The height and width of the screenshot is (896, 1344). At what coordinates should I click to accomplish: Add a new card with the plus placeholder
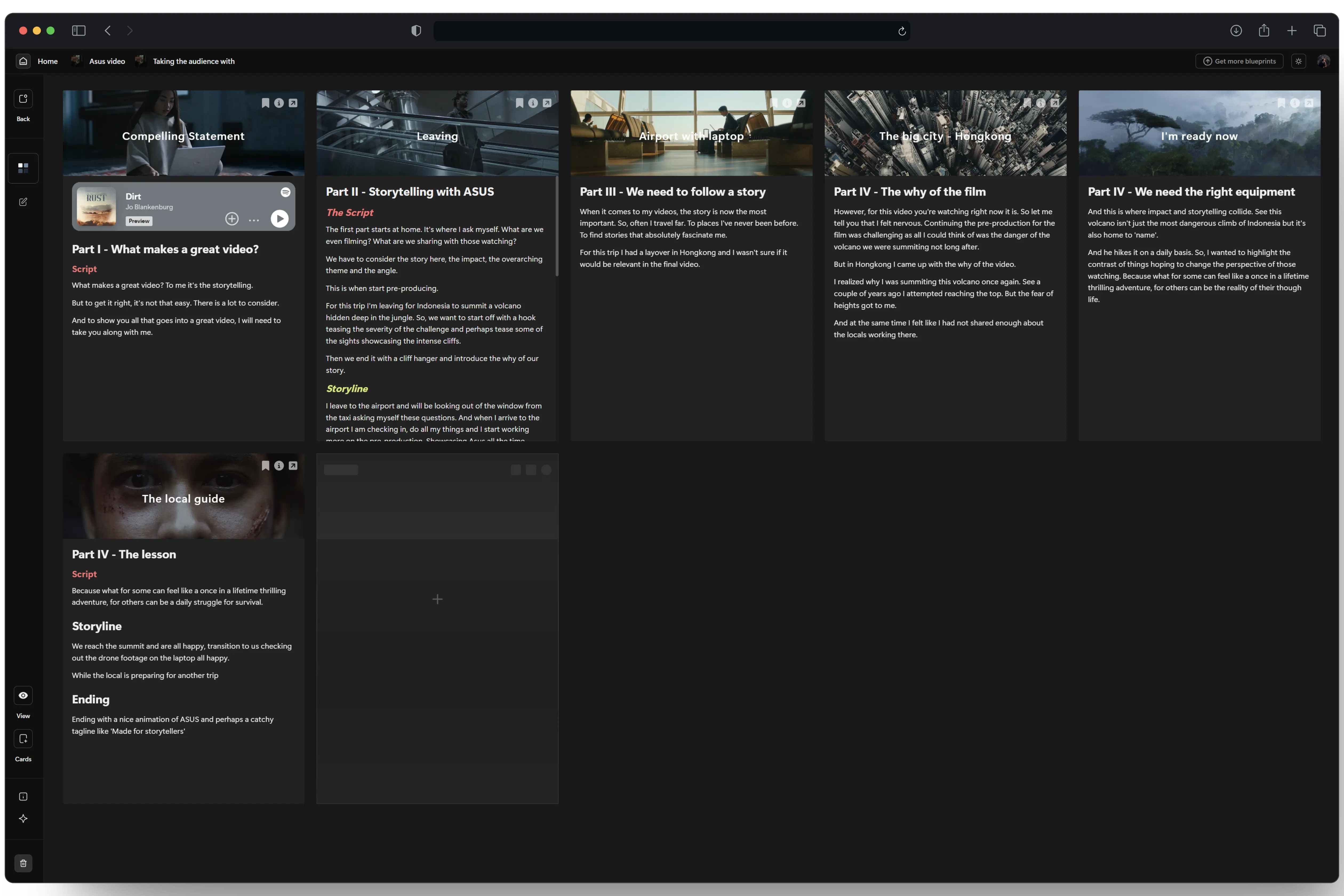tap(438, 599)
